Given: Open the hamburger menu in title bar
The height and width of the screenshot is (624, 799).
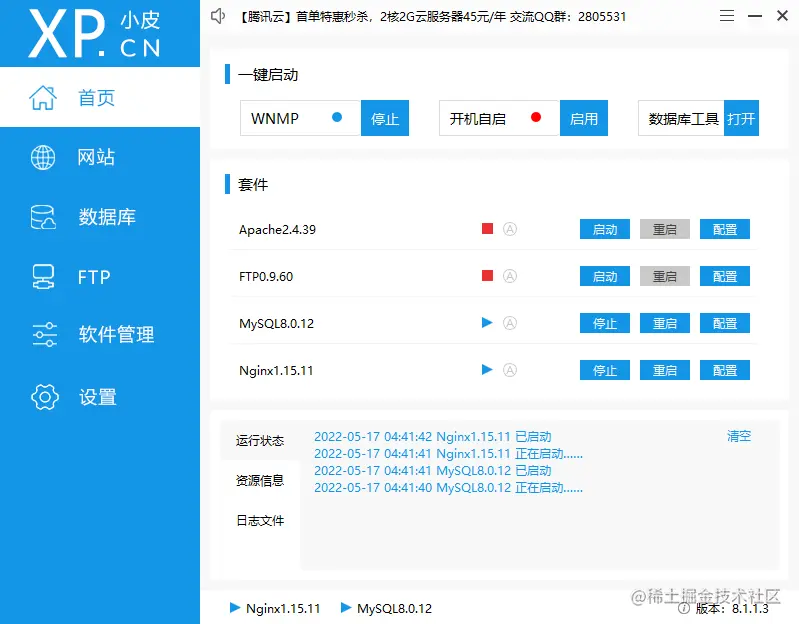Looking at the screenshot, I should (727, 16).
